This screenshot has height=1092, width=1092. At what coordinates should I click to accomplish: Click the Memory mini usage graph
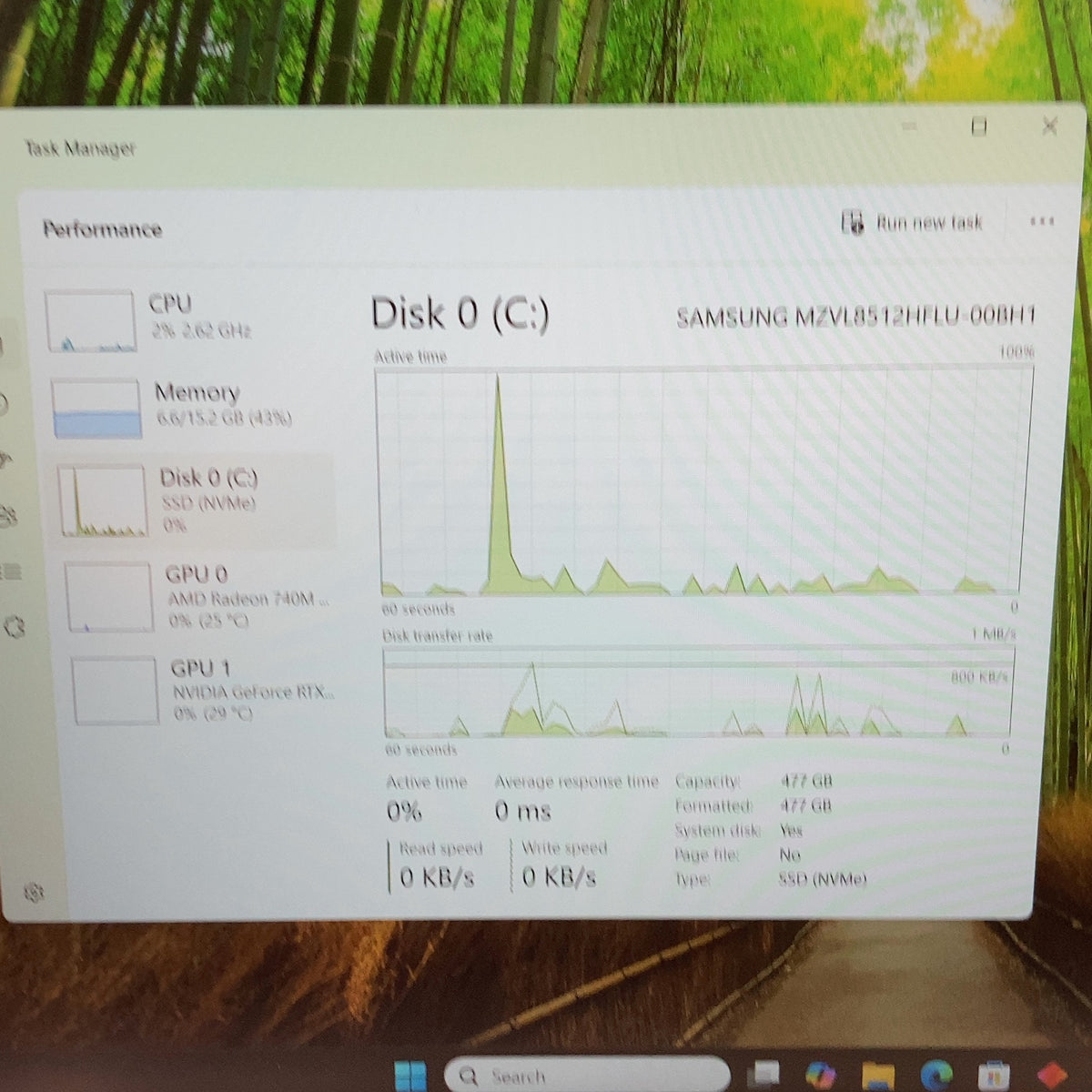point(96,409)
